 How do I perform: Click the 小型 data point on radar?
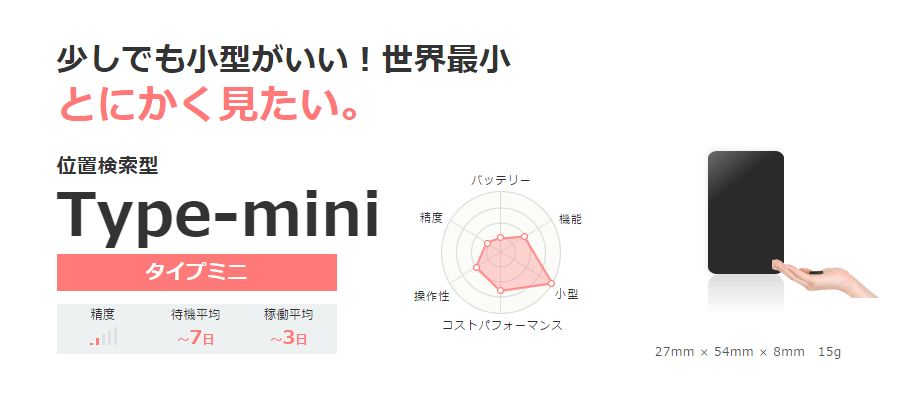[x=552, y=282]
